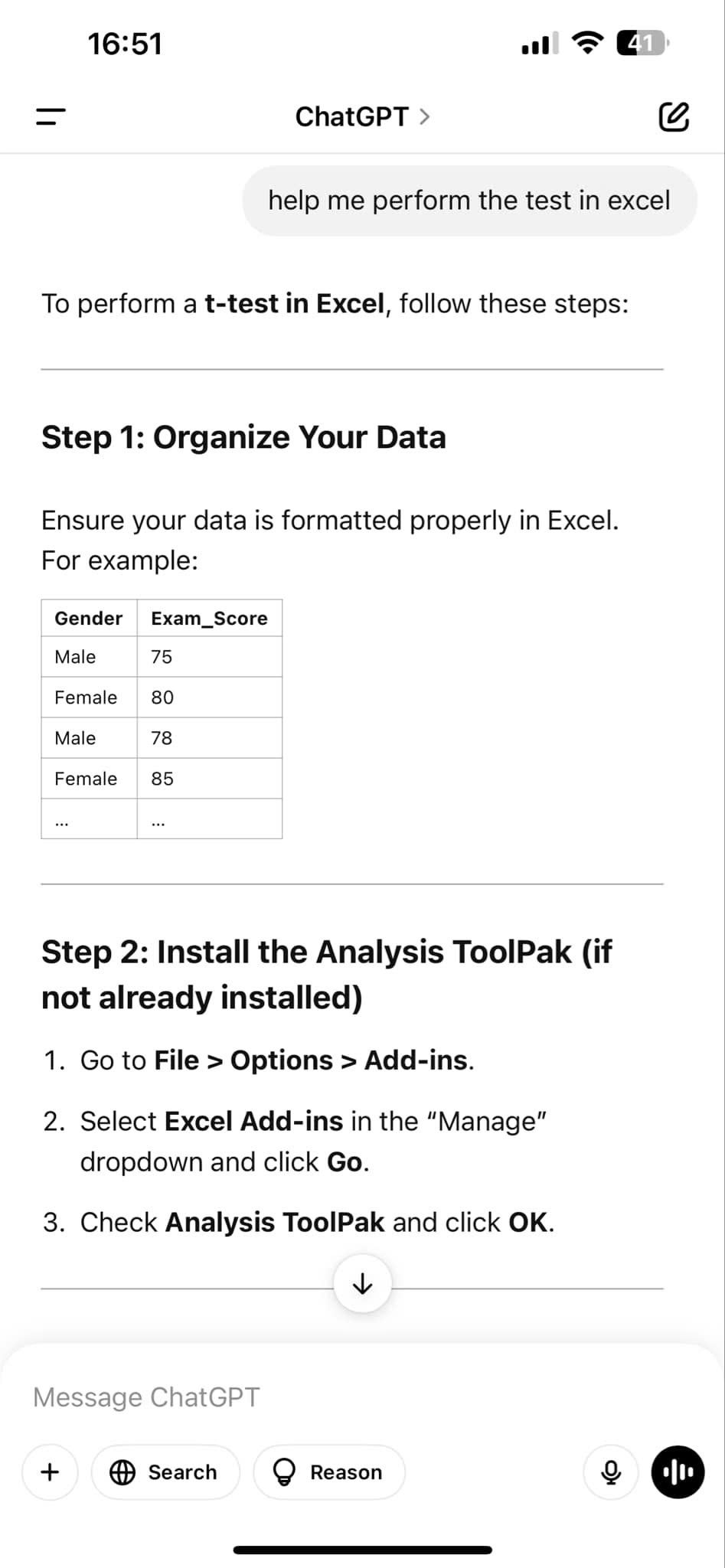Tap the plus attachment icon
Image resolution: width=725 pixels, height=1568 pixels.
pyautogui.click(x=50, y=1472)
